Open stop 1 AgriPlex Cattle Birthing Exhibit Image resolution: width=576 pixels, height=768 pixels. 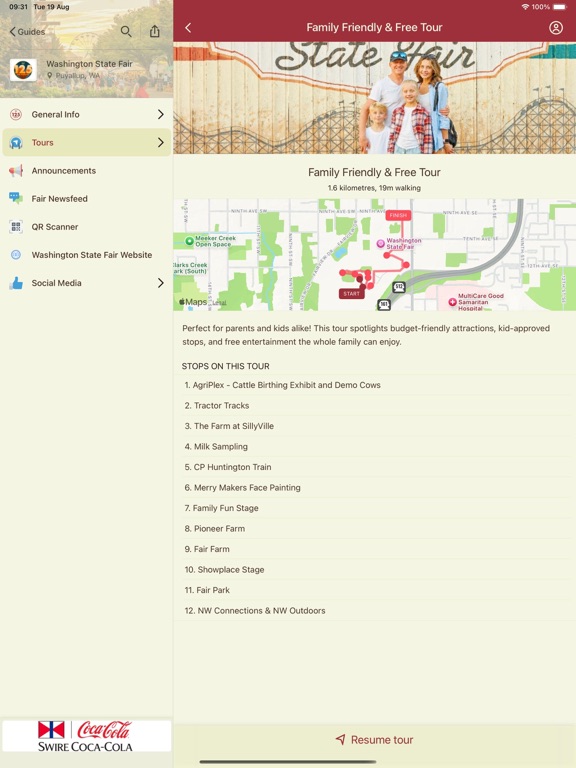pos(374,385)
